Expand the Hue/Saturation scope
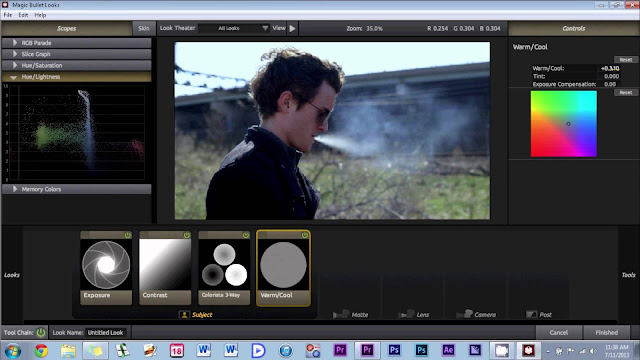The height and width of the screenshot is (360, 640). (x=77, y=65)
